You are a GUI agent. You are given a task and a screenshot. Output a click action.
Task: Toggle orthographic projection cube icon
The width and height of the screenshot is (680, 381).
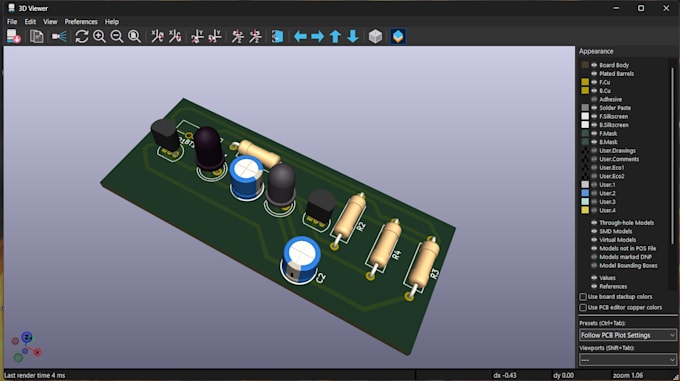[375, 36]
